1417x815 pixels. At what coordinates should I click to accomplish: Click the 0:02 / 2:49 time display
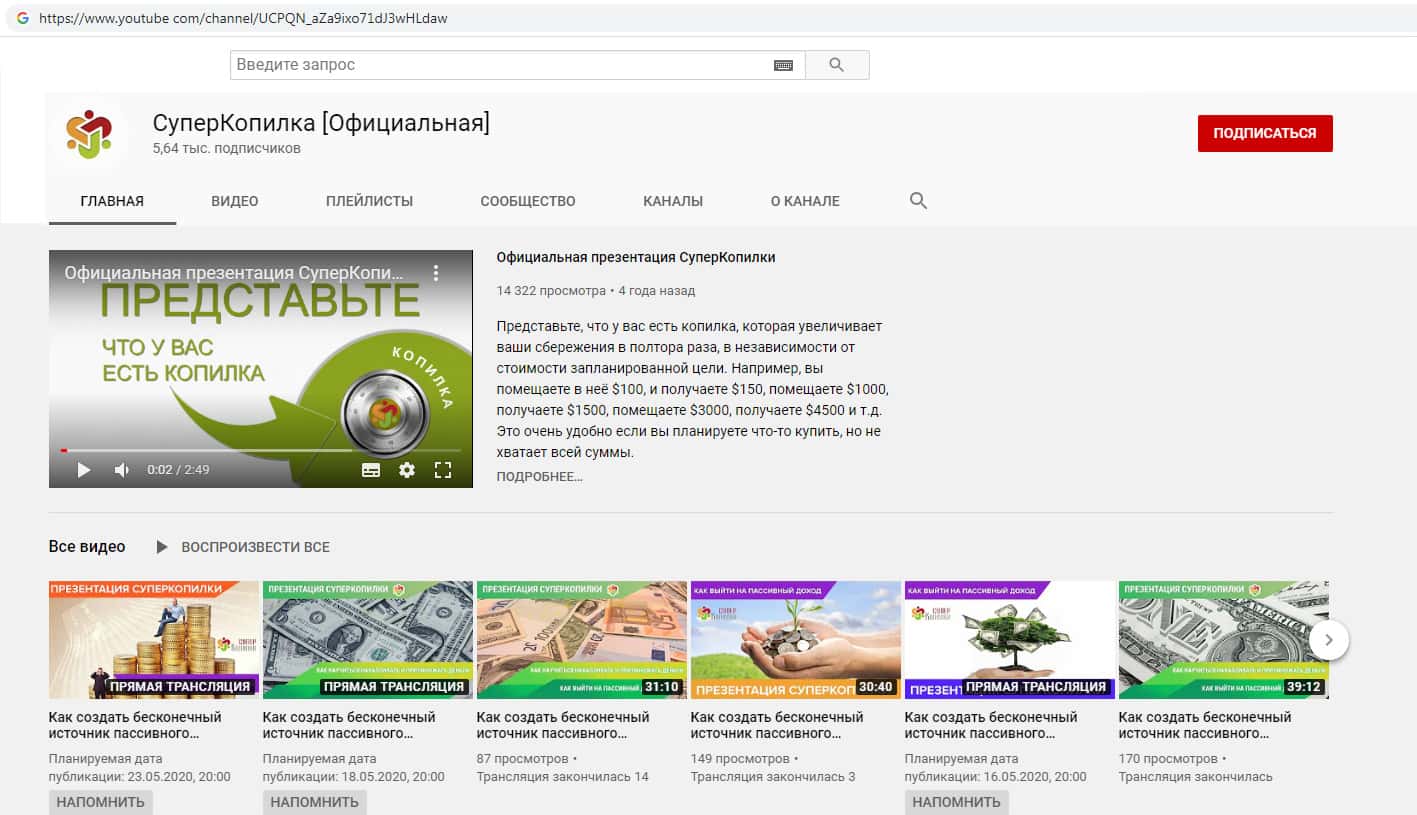pos(178,470)
